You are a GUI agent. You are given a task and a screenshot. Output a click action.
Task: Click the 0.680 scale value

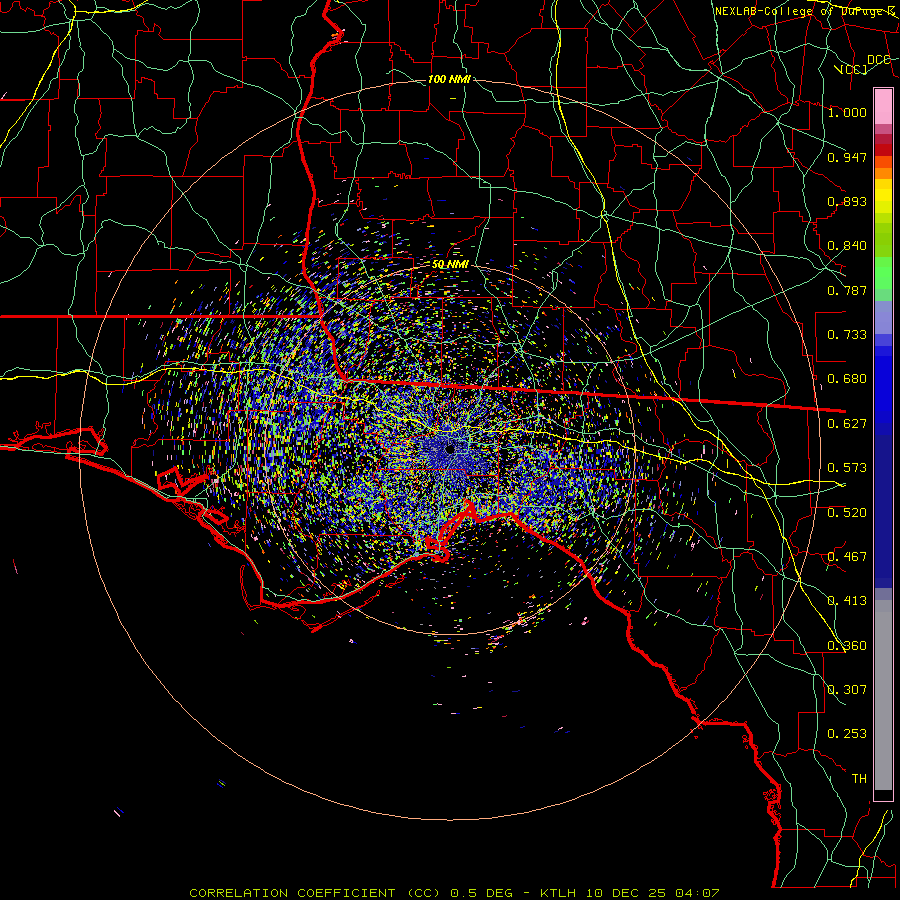tap(847, 379)
